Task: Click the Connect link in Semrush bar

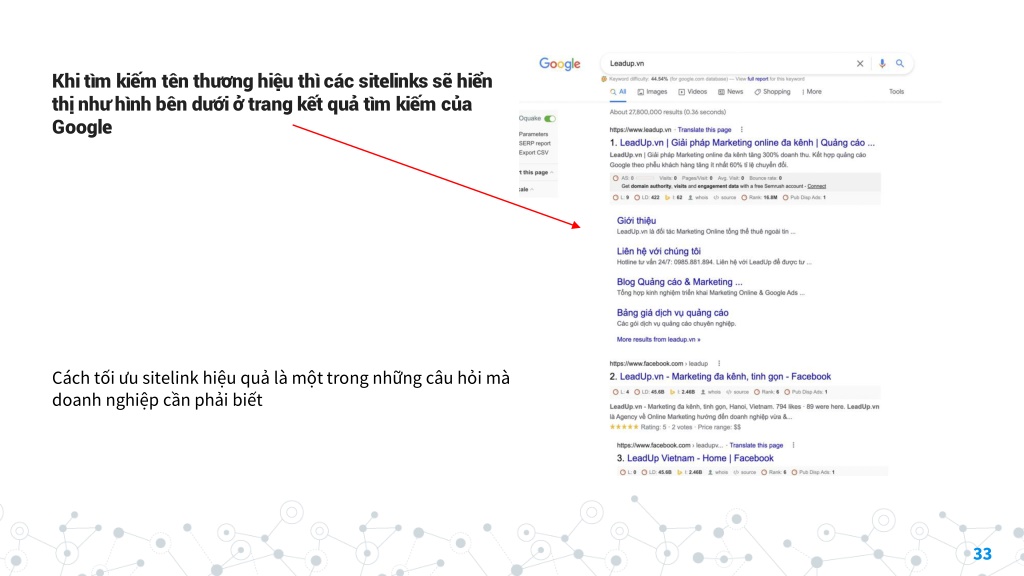Action: pos(816,186)
